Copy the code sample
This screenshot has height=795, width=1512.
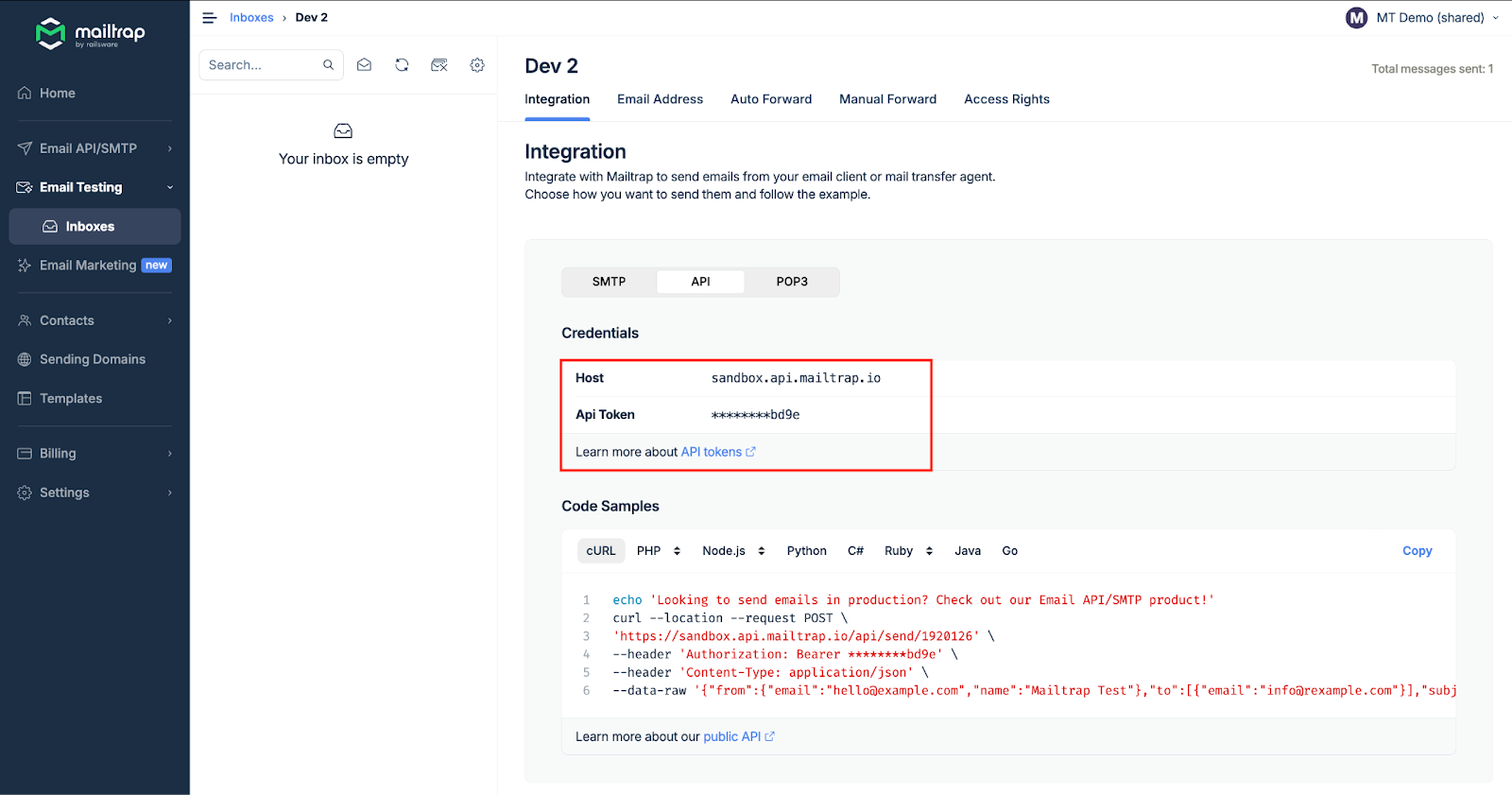[x=1417, y=551]
